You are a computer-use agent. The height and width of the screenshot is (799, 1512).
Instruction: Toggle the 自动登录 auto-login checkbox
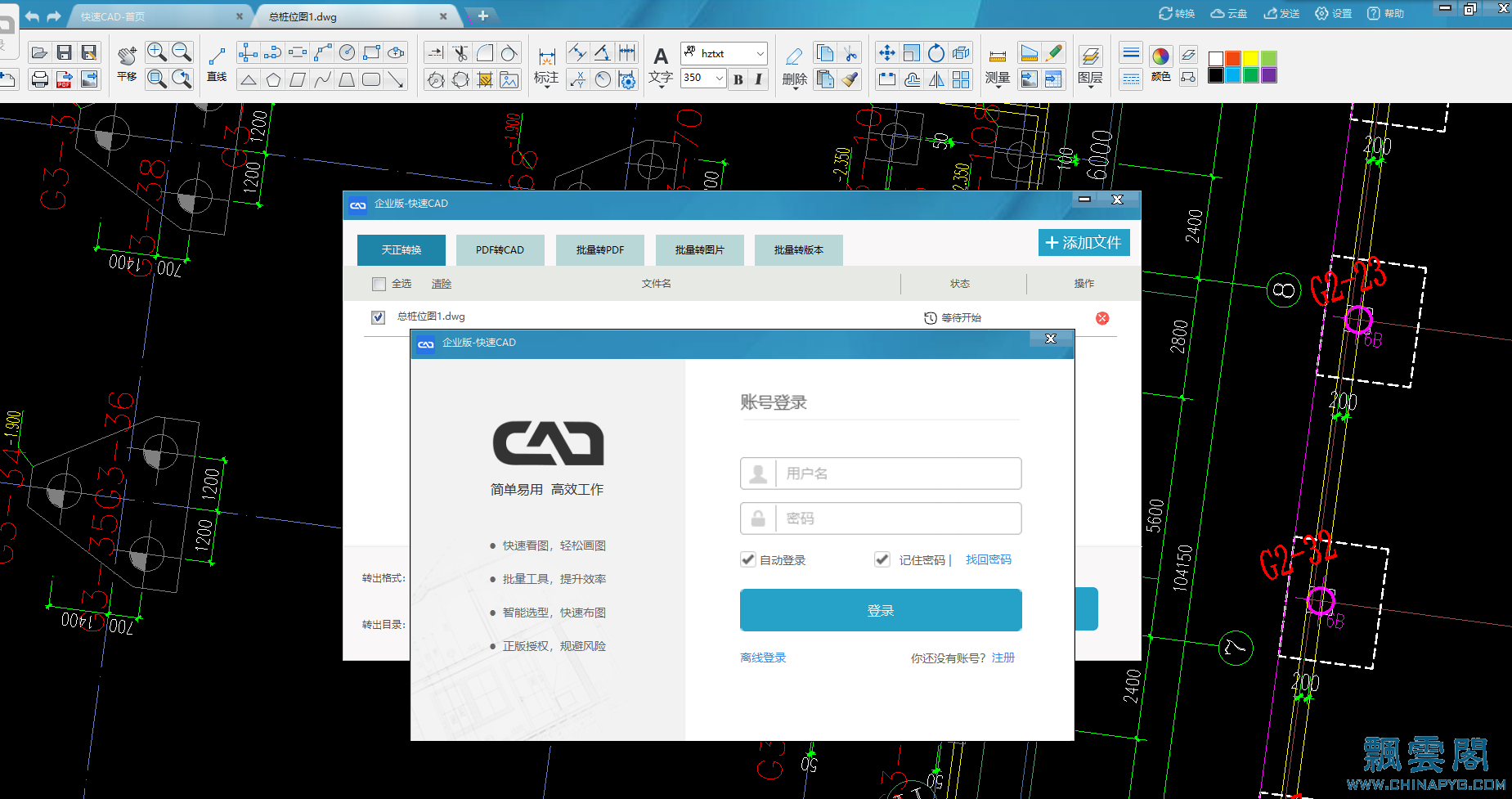(x=748, y=559)
